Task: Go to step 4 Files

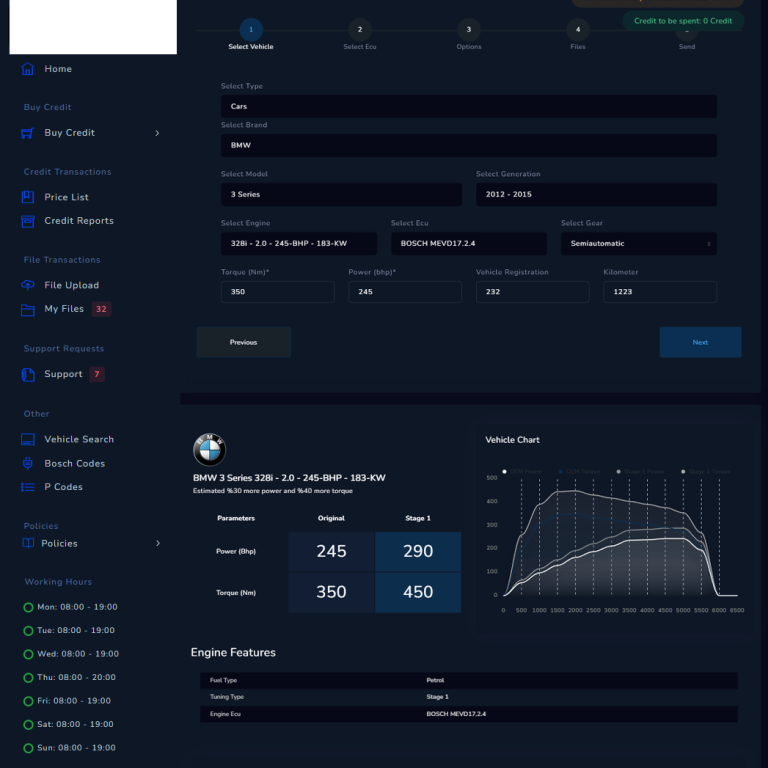Action: [578, 30]
